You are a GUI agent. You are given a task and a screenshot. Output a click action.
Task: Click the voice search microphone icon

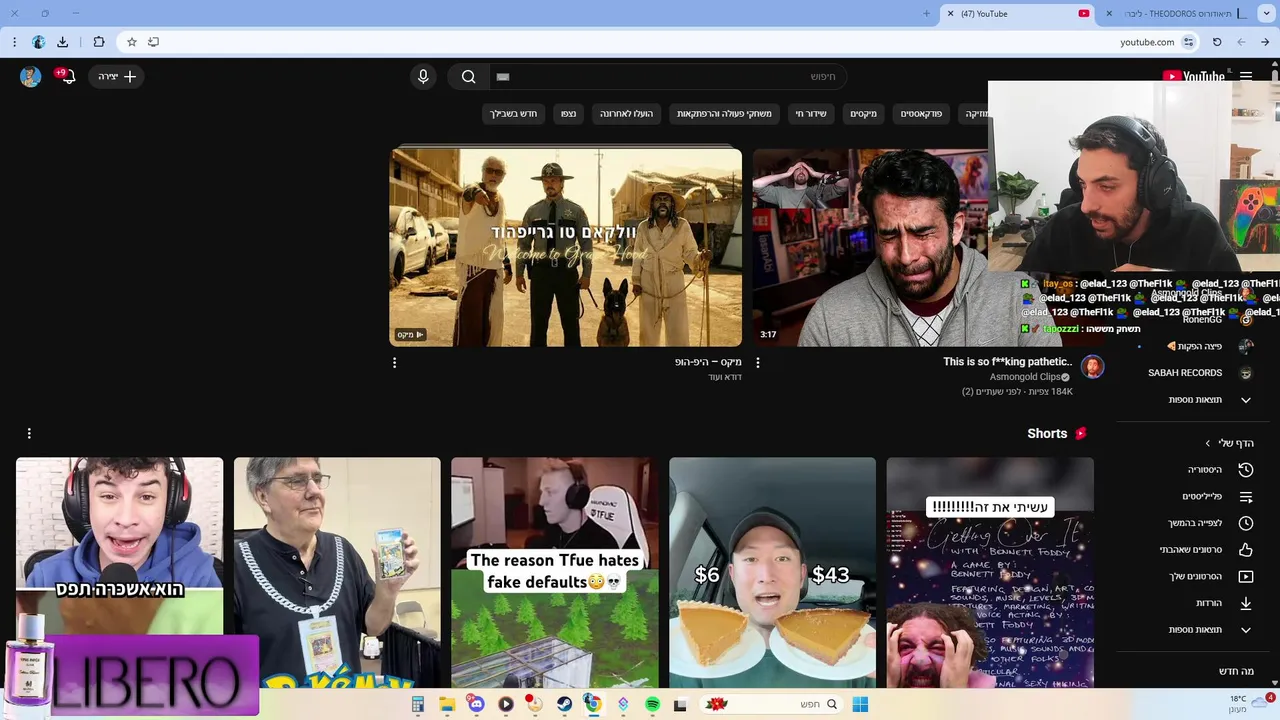click(x=423, y=76)
